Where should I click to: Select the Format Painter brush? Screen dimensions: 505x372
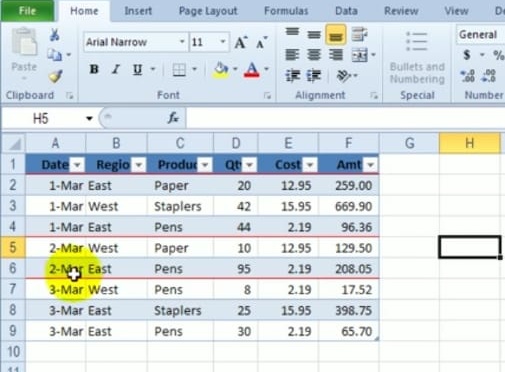pos(55,76)
